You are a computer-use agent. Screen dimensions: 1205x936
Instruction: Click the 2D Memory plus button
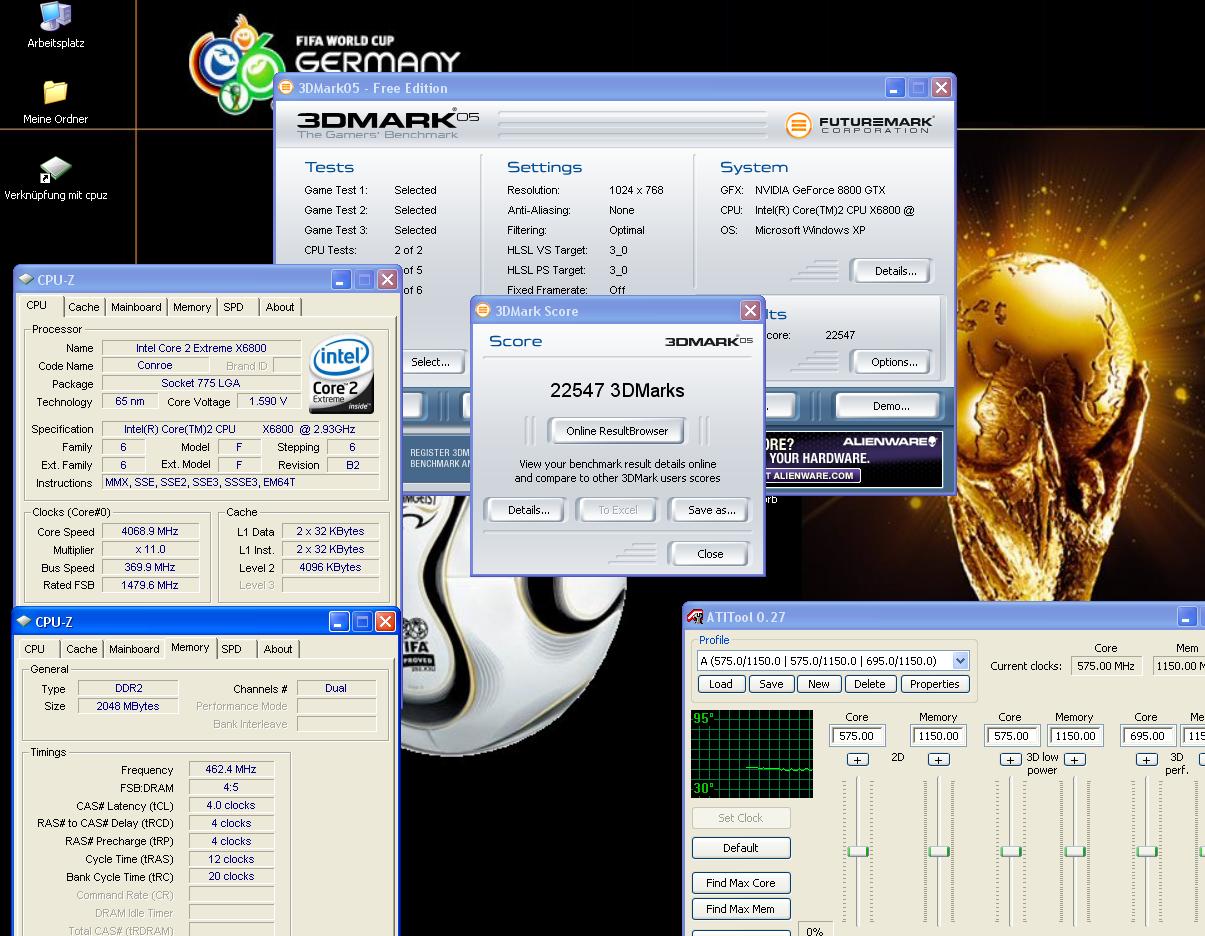click(x=938, y=760)
